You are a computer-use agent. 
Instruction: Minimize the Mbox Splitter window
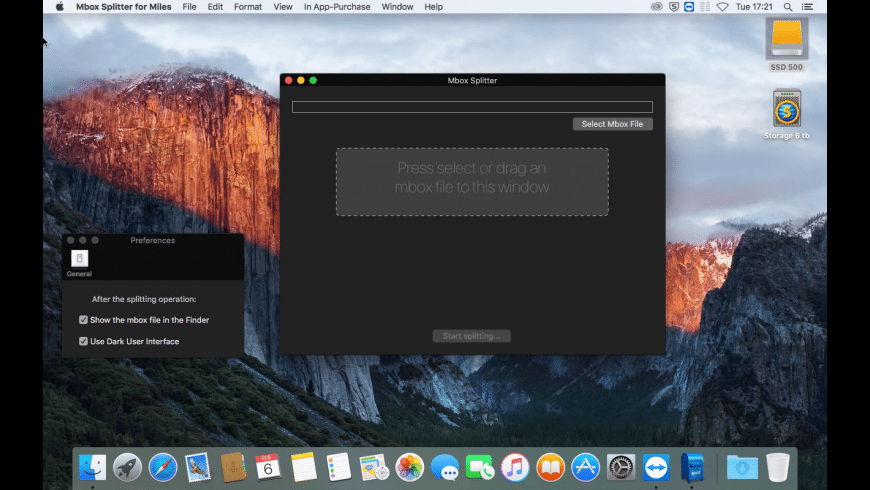[x=301, y=80]
